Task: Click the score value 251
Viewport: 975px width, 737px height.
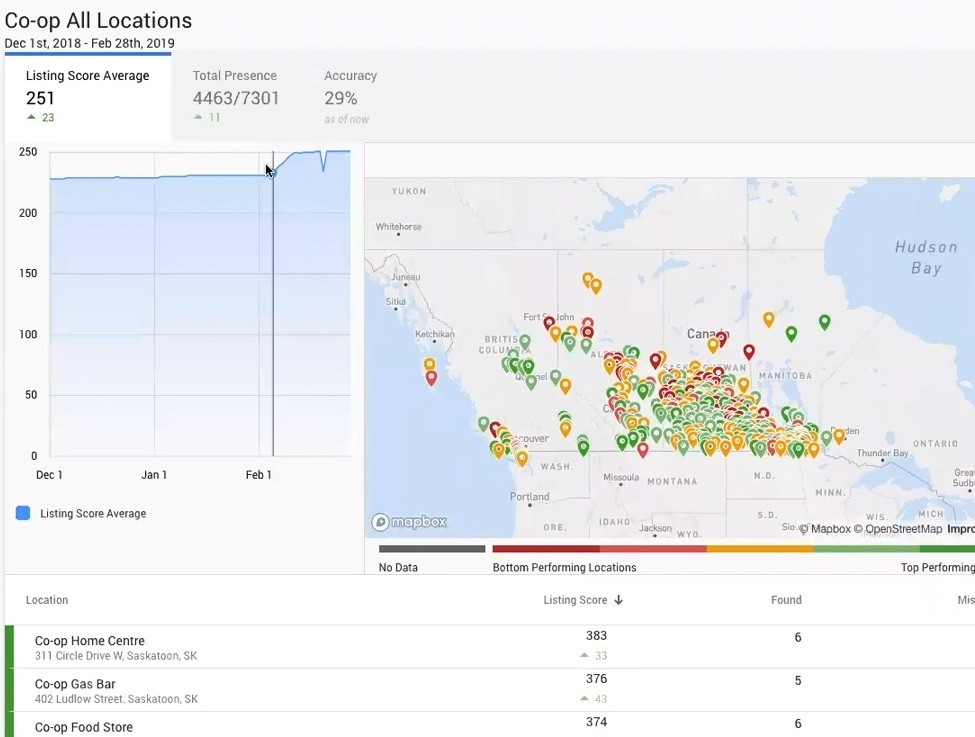Action: point(40,98)
